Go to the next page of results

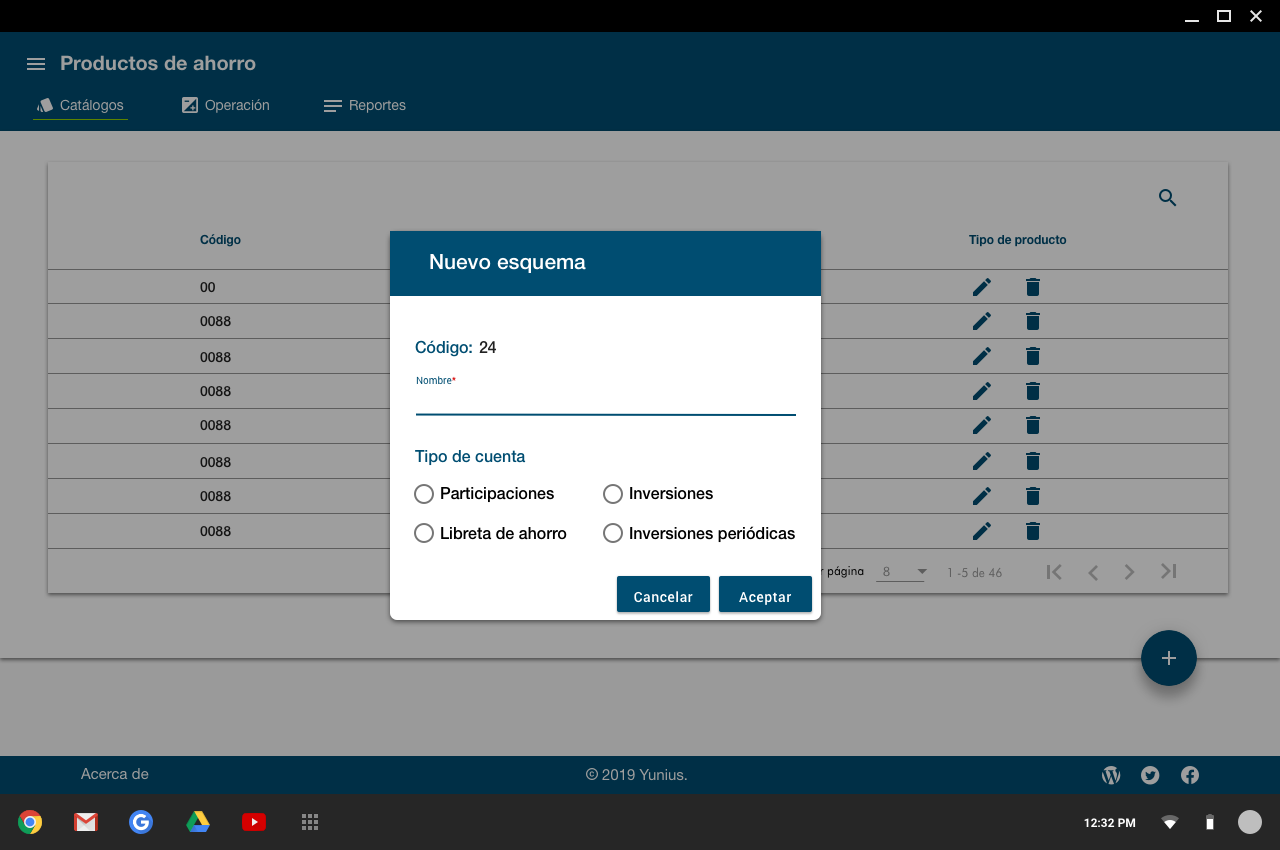[x=1129, y=572]
